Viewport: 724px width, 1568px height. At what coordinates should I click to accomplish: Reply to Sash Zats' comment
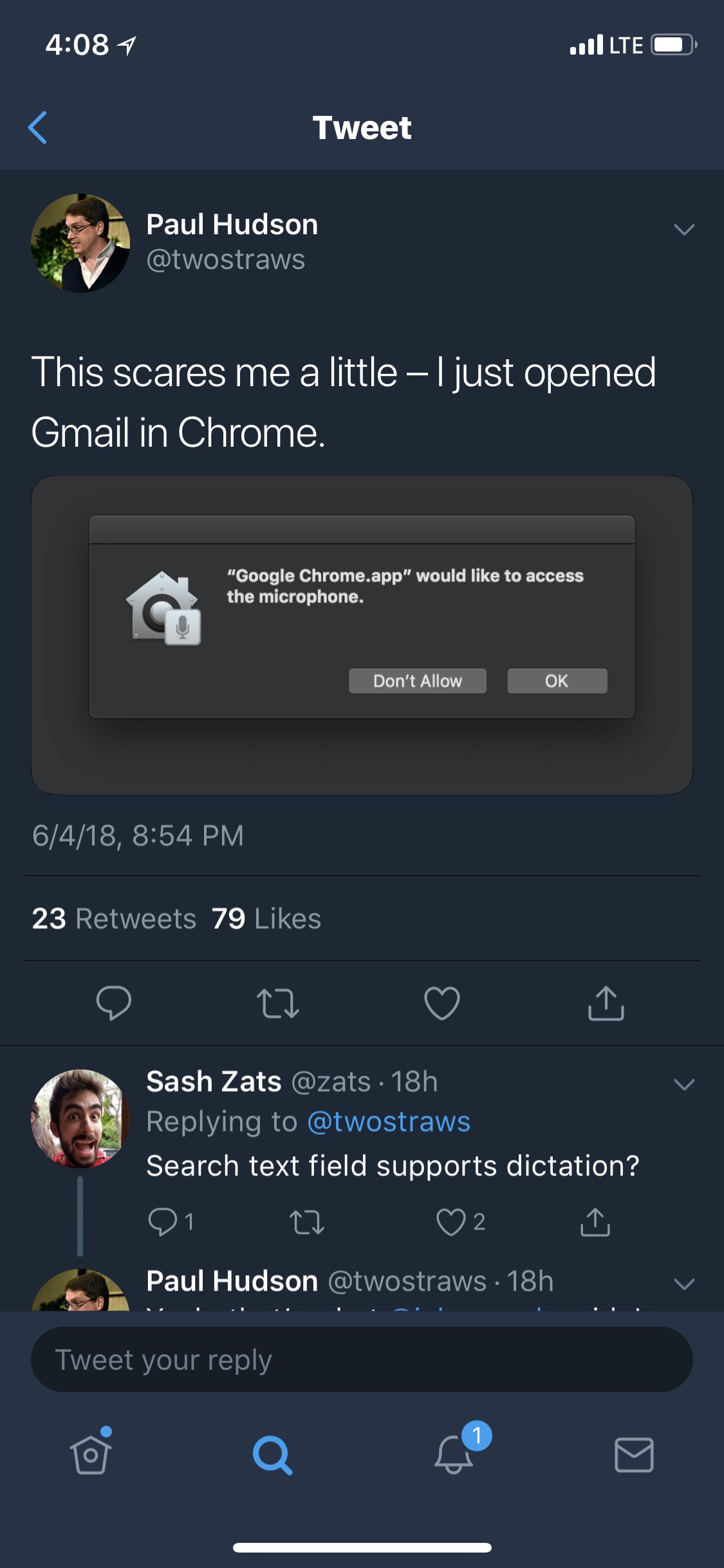click(163, 1221)
